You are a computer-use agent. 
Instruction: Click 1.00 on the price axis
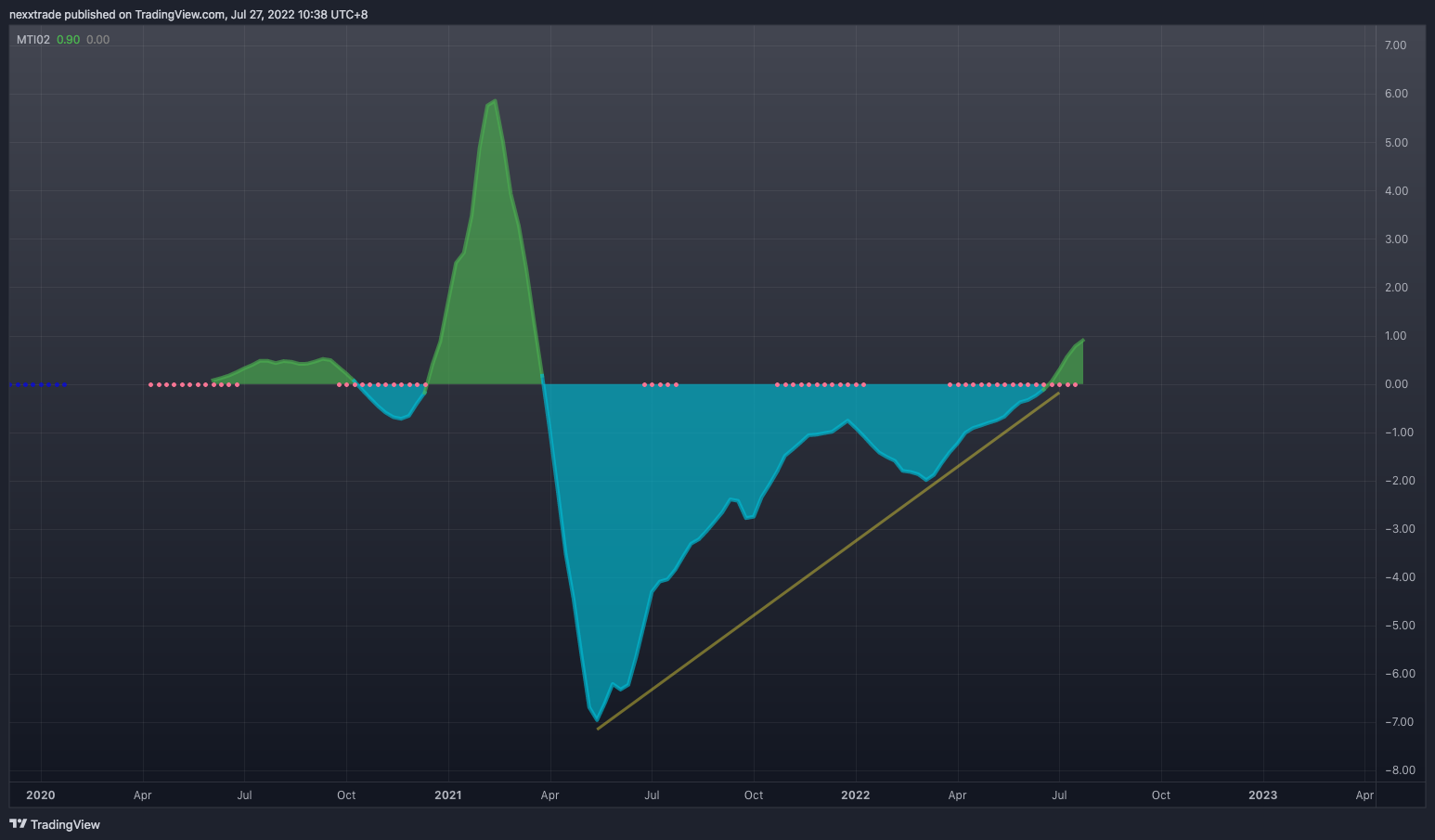pyautogui.click(x=1395, y=336)
